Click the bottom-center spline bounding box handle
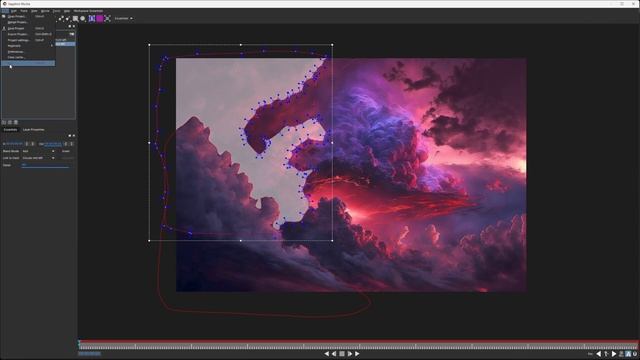This screenshot has height=360, width=640. pos(241,241)
